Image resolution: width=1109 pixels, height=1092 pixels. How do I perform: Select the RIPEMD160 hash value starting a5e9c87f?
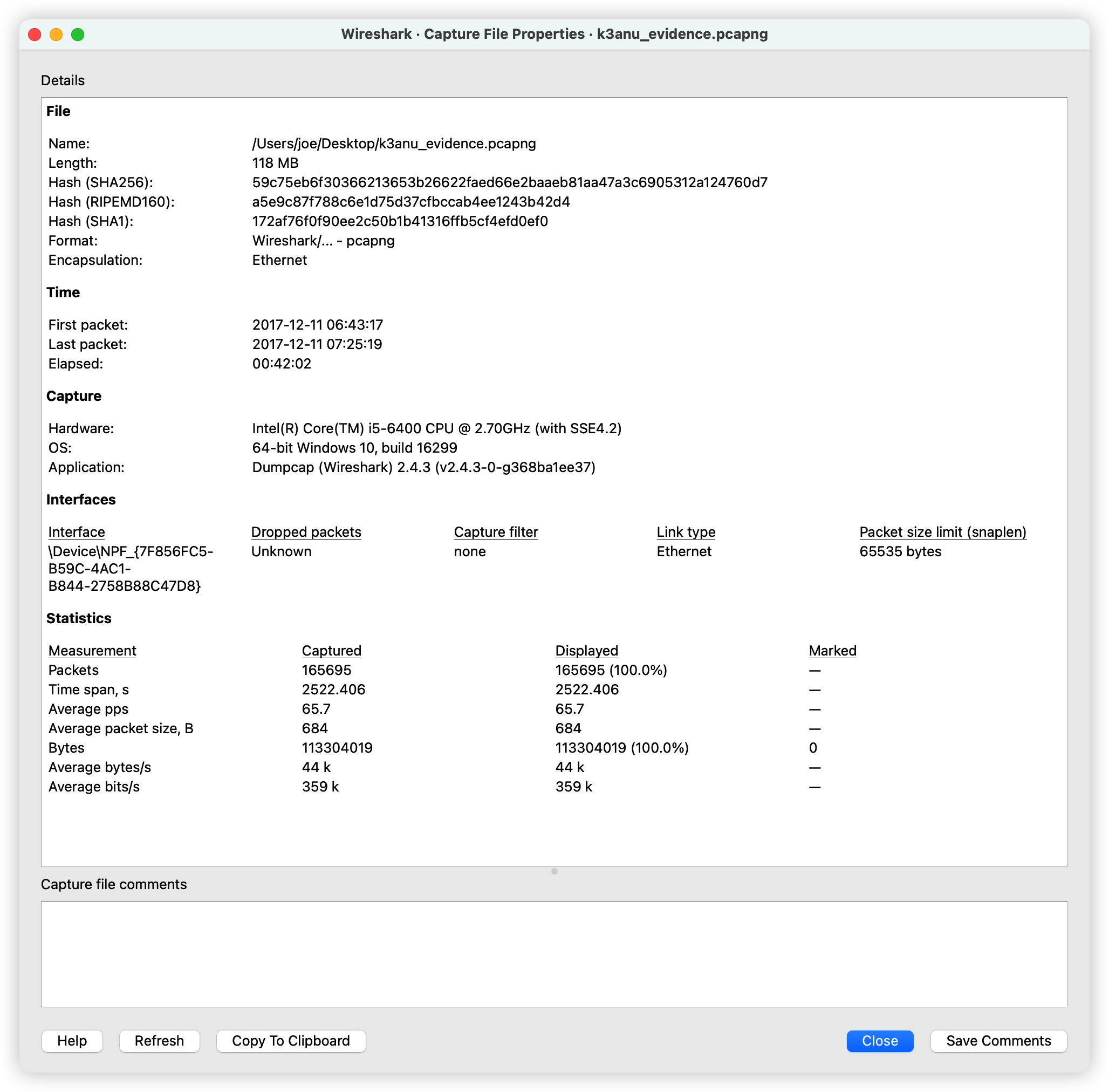click(x=411, y=202)
